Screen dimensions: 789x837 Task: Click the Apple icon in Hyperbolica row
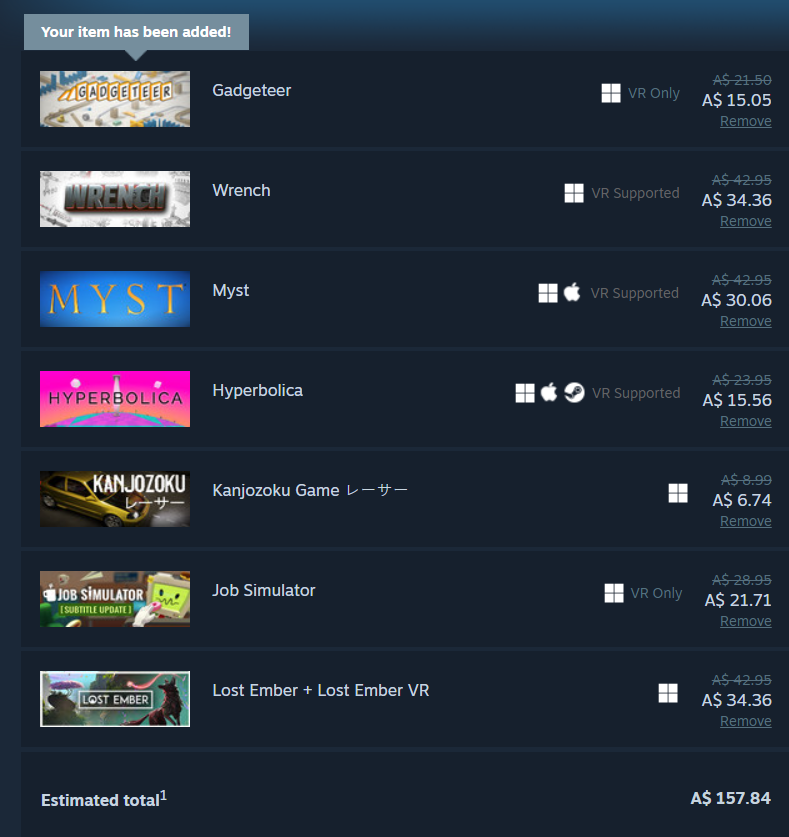[549, 392]
